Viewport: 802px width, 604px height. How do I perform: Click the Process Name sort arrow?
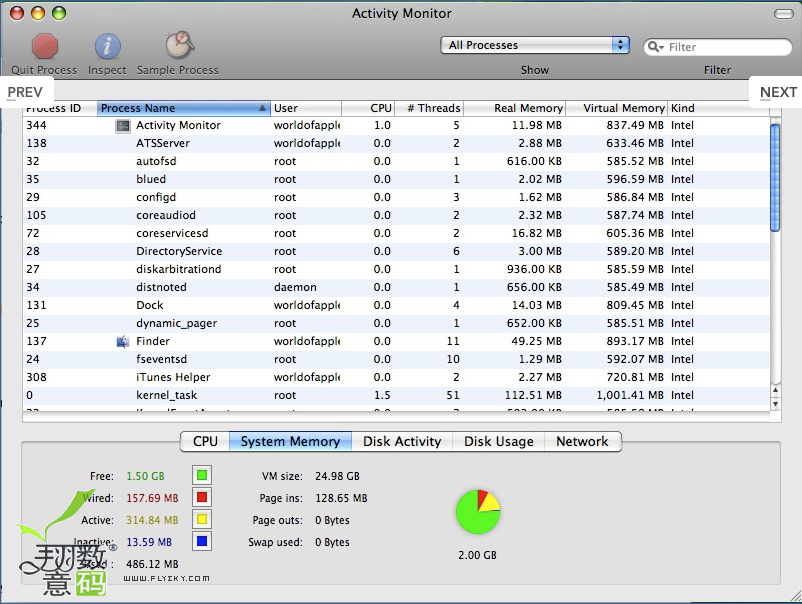click(262, 108)
